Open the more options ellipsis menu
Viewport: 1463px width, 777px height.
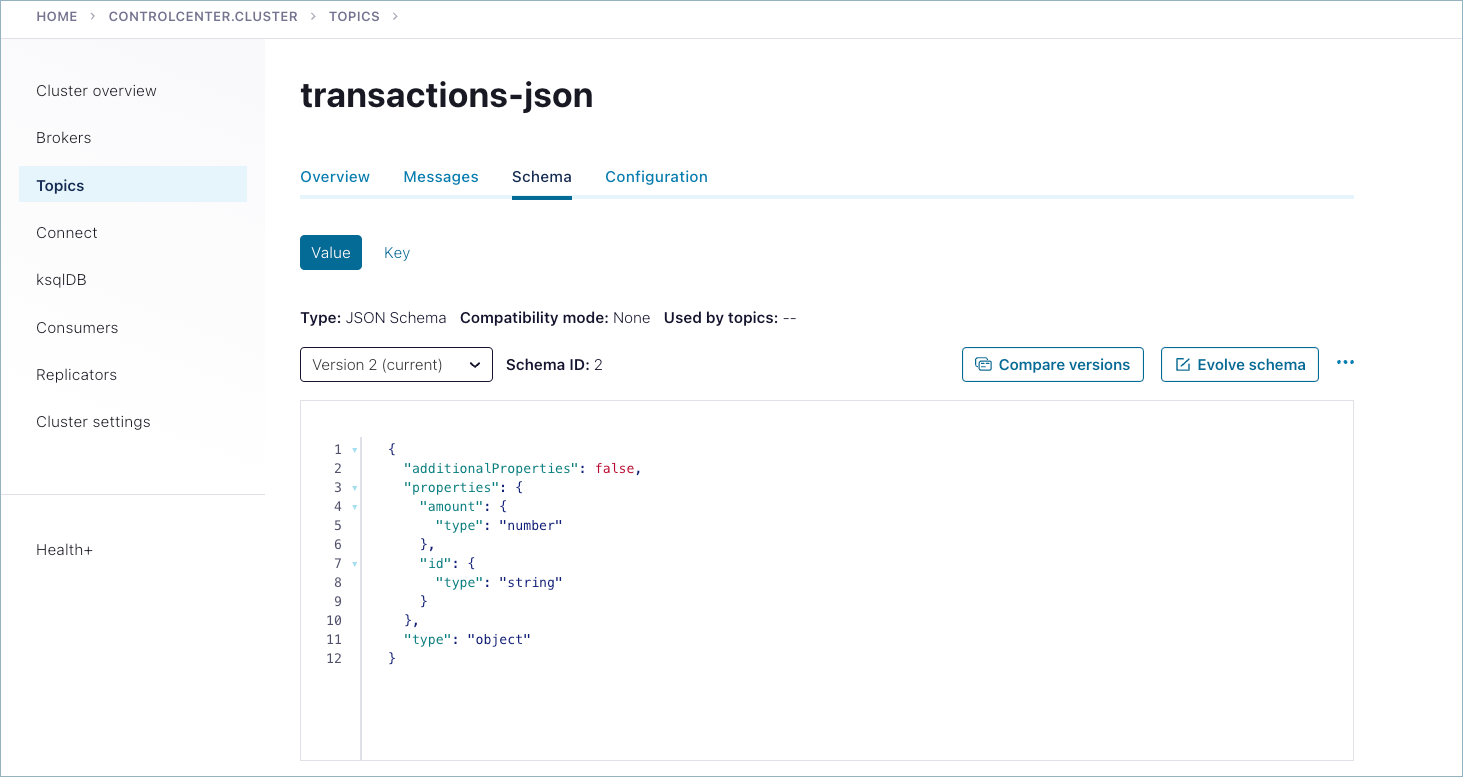click(1345, 363)
